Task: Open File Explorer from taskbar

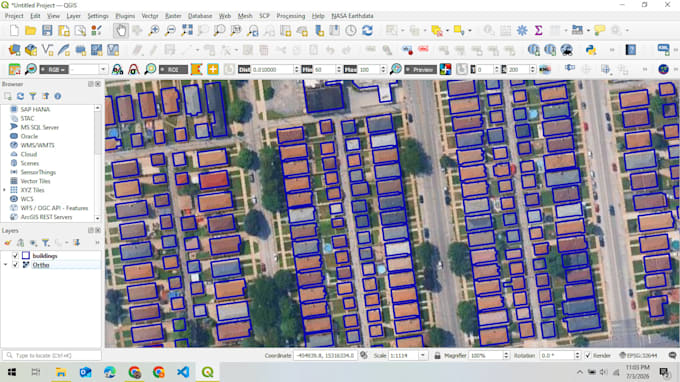Action: tap(61, 372)
